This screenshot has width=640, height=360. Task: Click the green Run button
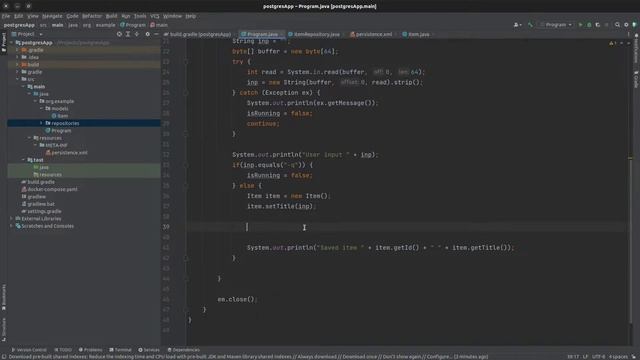580,25
